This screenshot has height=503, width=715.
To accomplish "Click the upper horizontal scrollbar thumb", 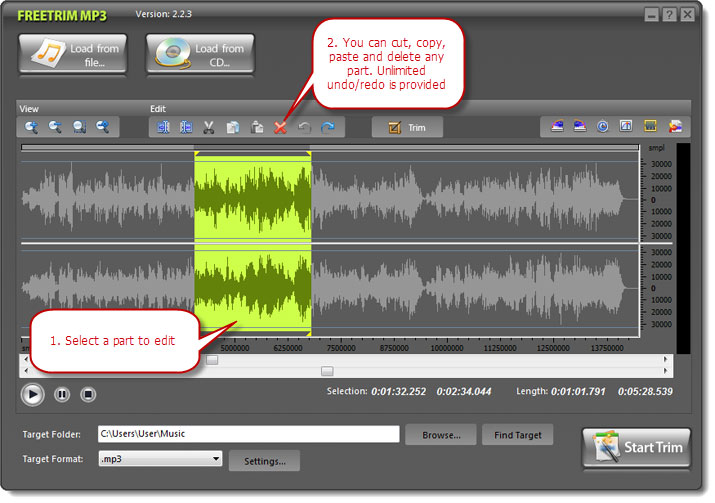I will [212, 360].
